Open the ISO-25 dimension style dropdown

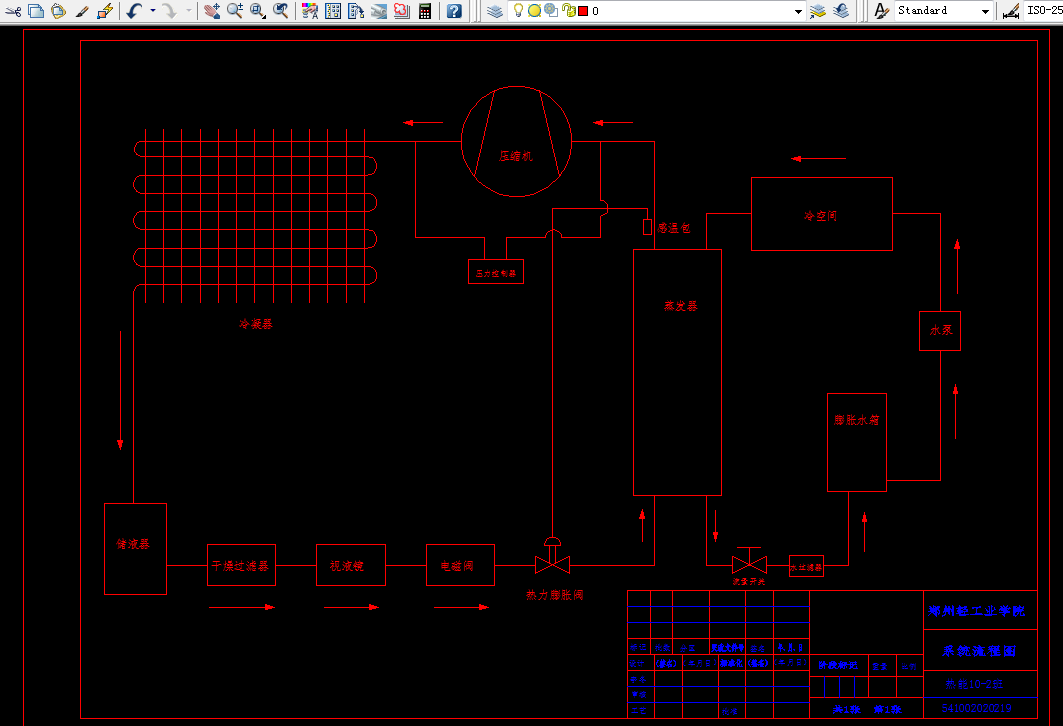(1044, 10)
